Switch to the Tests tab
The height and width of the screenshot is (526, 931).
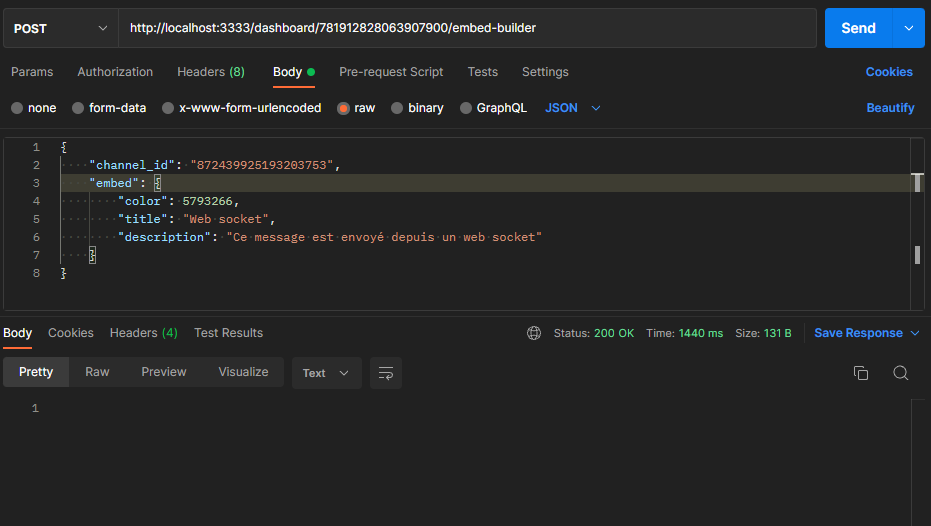[483, 72]
